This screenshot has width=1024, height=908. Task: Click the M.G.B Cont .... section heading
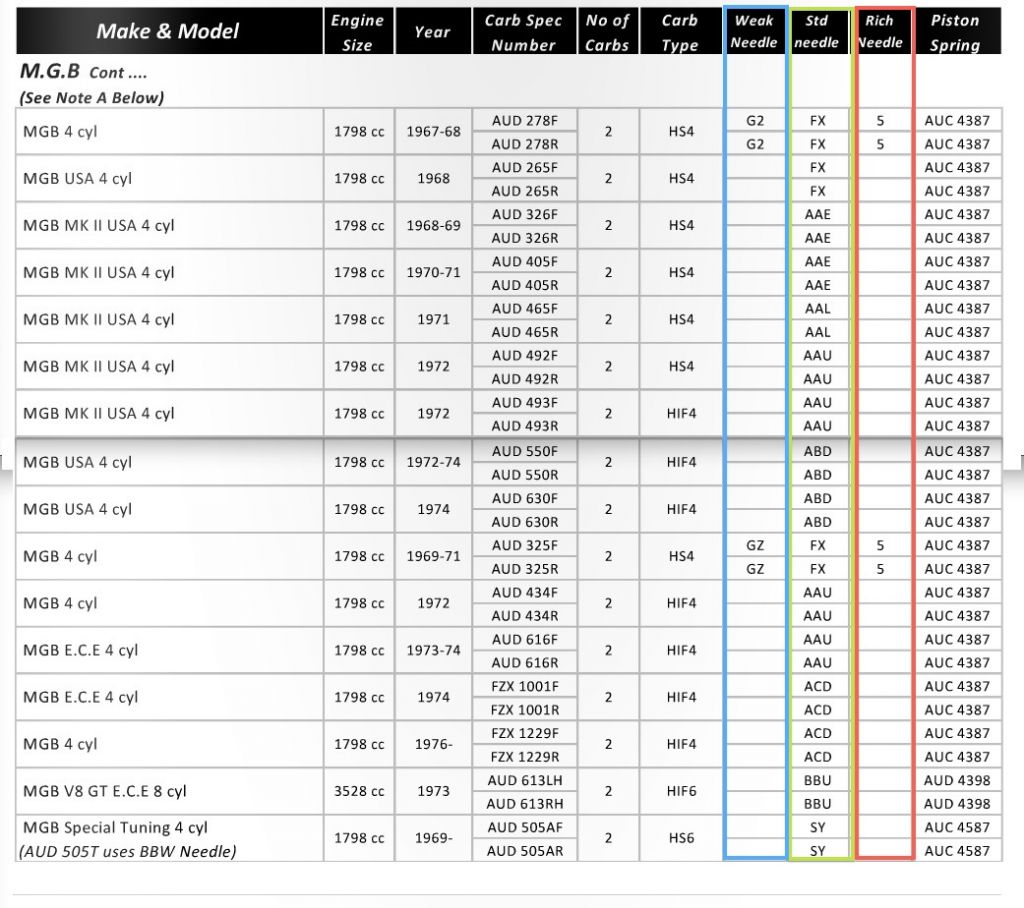point(84,71)
